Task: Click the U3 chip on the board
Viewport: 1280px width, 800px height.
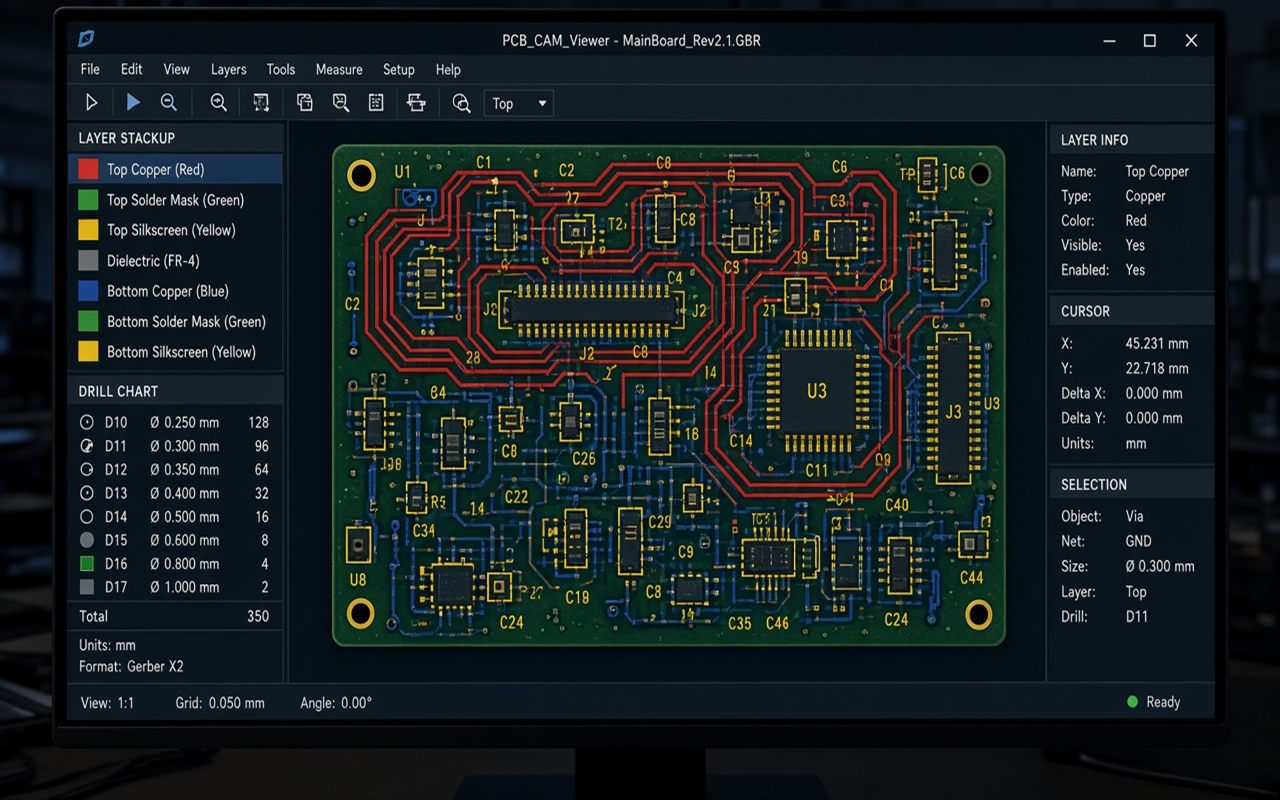Action: point(817,391)
